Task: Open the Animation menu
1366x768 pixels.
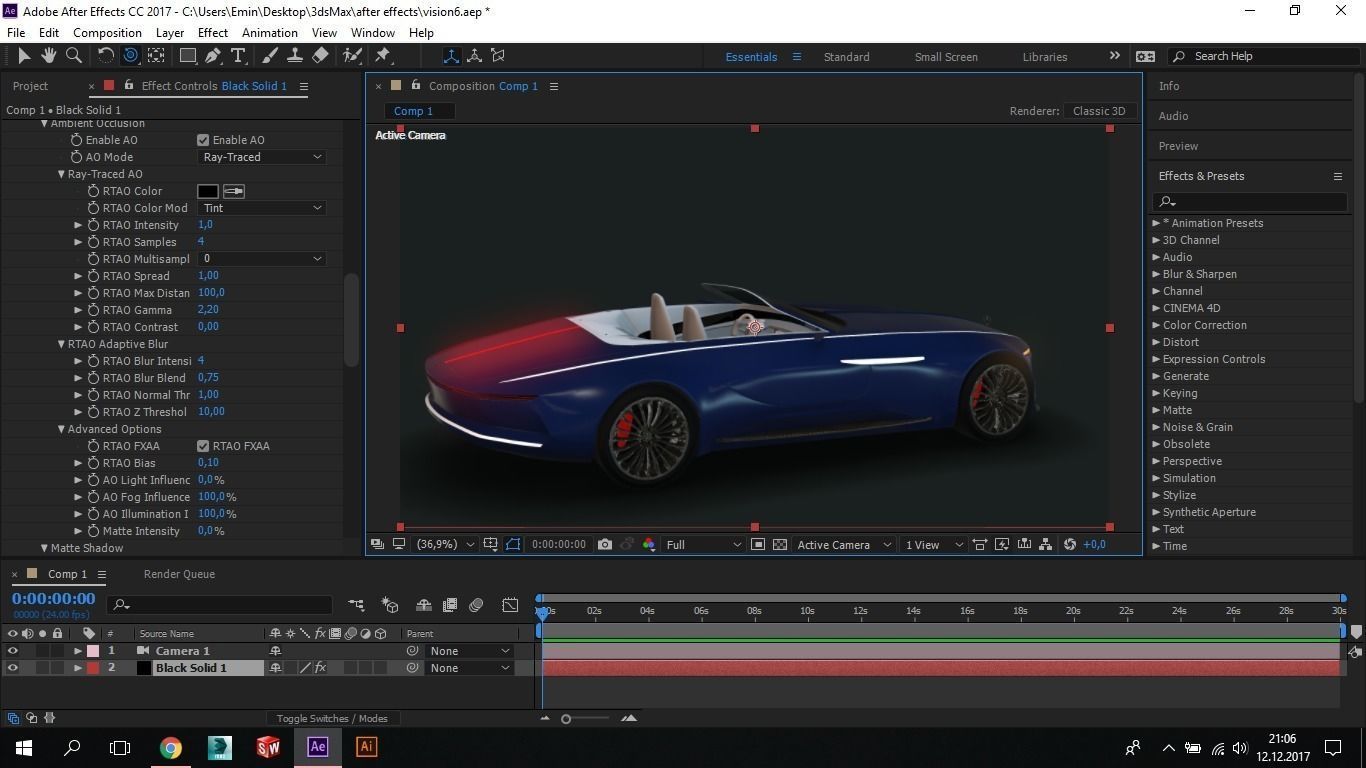Action: click(270, 32)
